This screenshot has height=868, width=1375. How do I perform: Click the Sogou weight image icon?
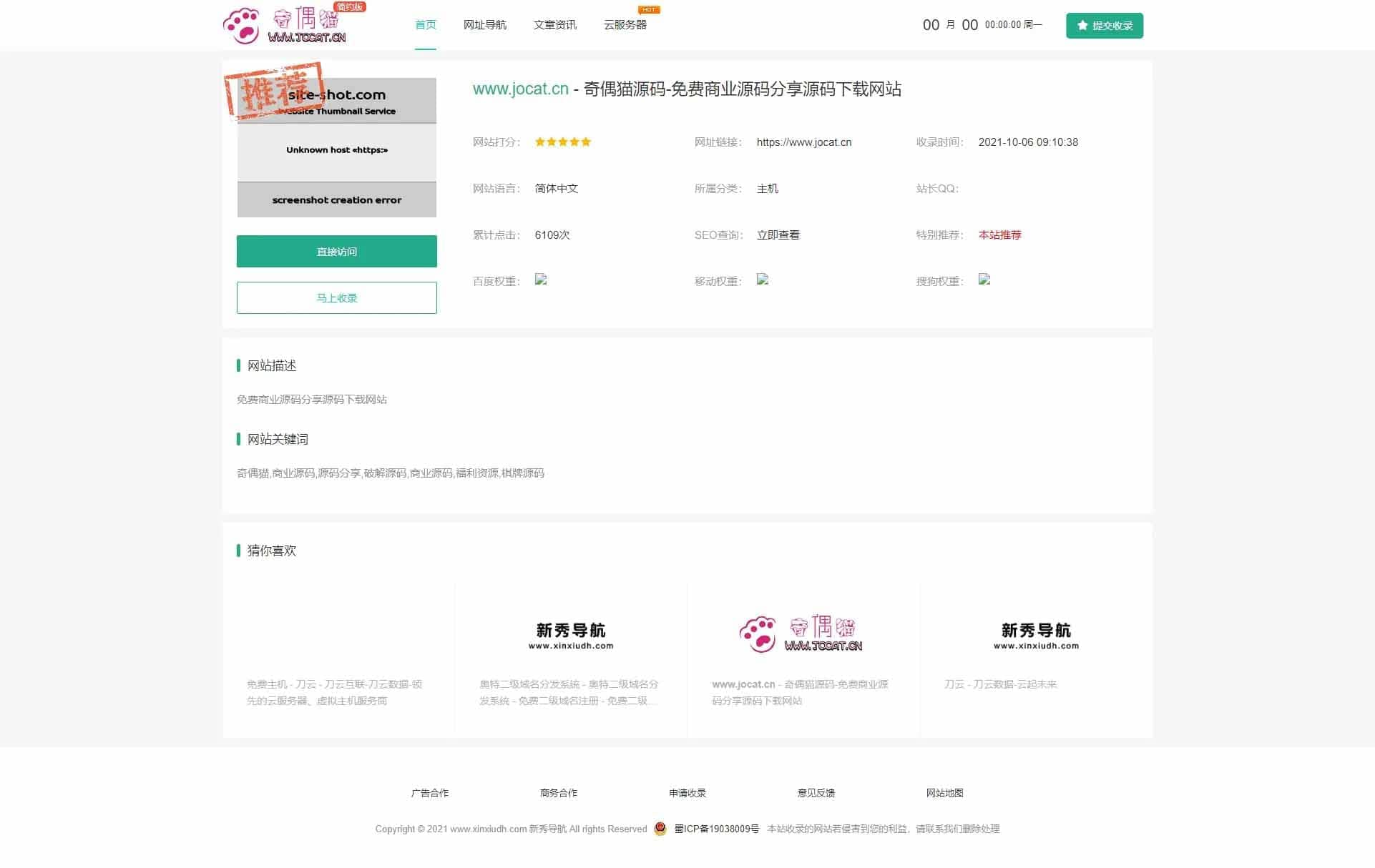[x=984, y=280]
